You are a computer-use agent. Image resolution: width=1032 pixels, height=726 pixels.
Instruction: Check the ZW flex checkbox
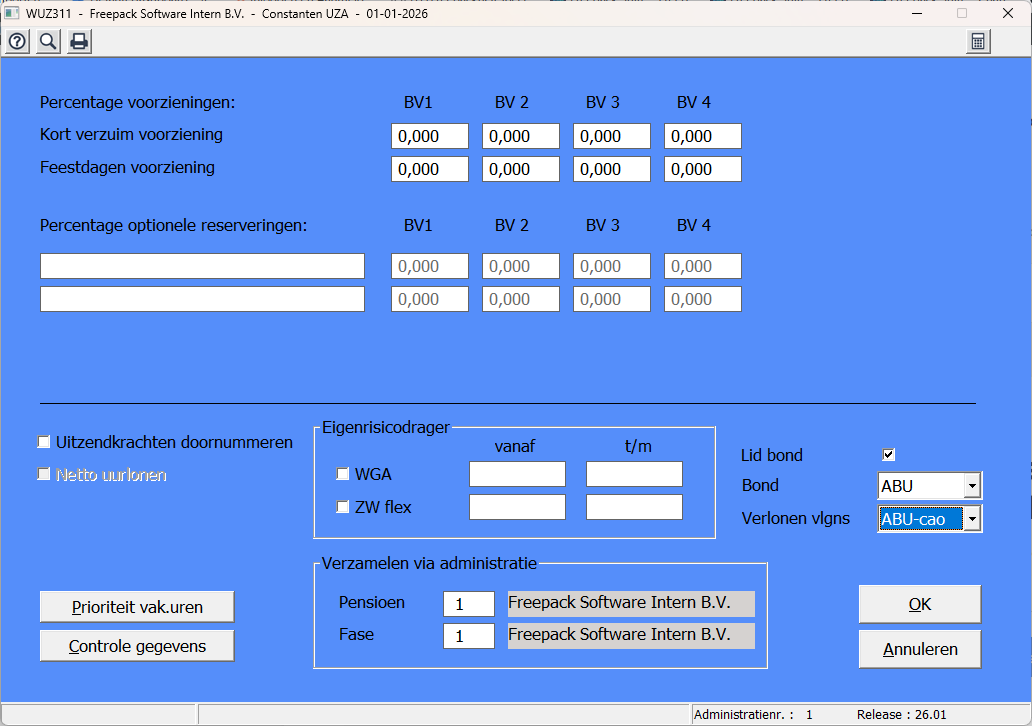pos(343,507)
